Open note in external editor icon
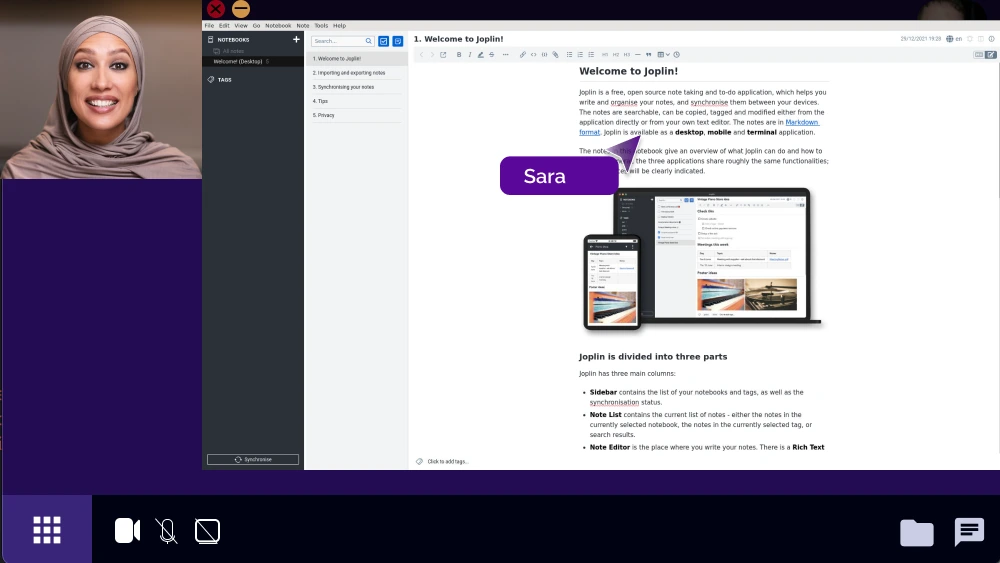The width and height of the screenshot is (1000, 563). click(x=443, y=55)
